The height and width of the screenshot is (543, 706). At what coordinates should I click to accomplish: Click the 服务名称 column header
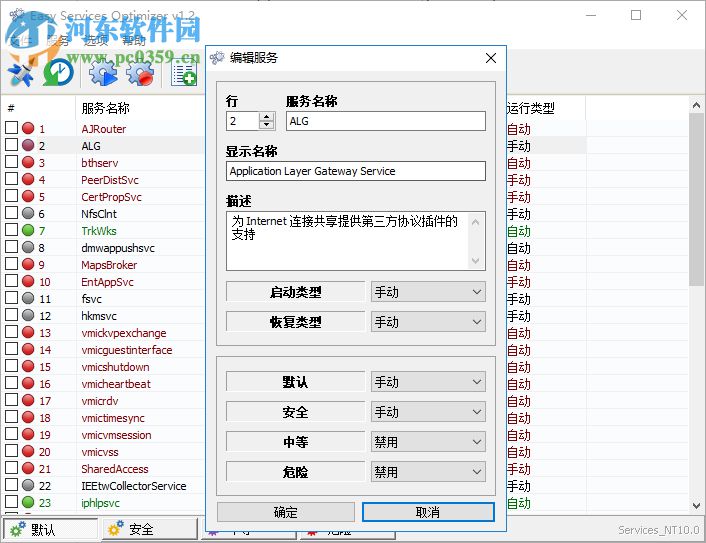(x=105, y=108)
